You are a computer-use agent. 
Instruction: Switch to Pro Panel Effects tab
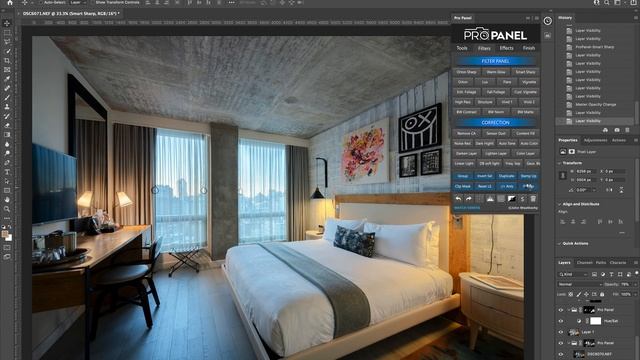[507, 48]
